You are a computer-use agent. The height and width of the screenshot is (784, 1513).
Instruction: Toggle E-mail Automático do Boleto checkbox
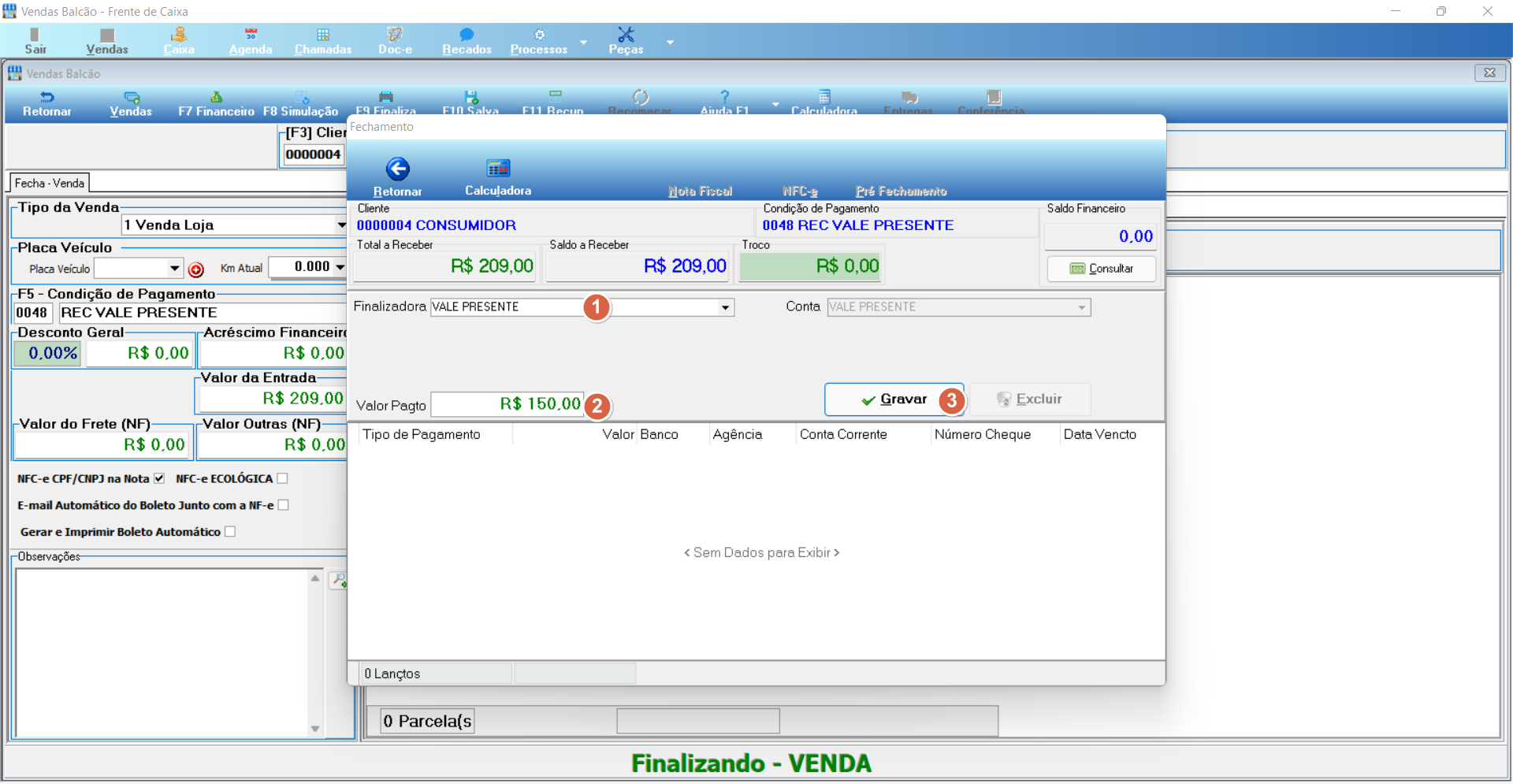[284, 505]
